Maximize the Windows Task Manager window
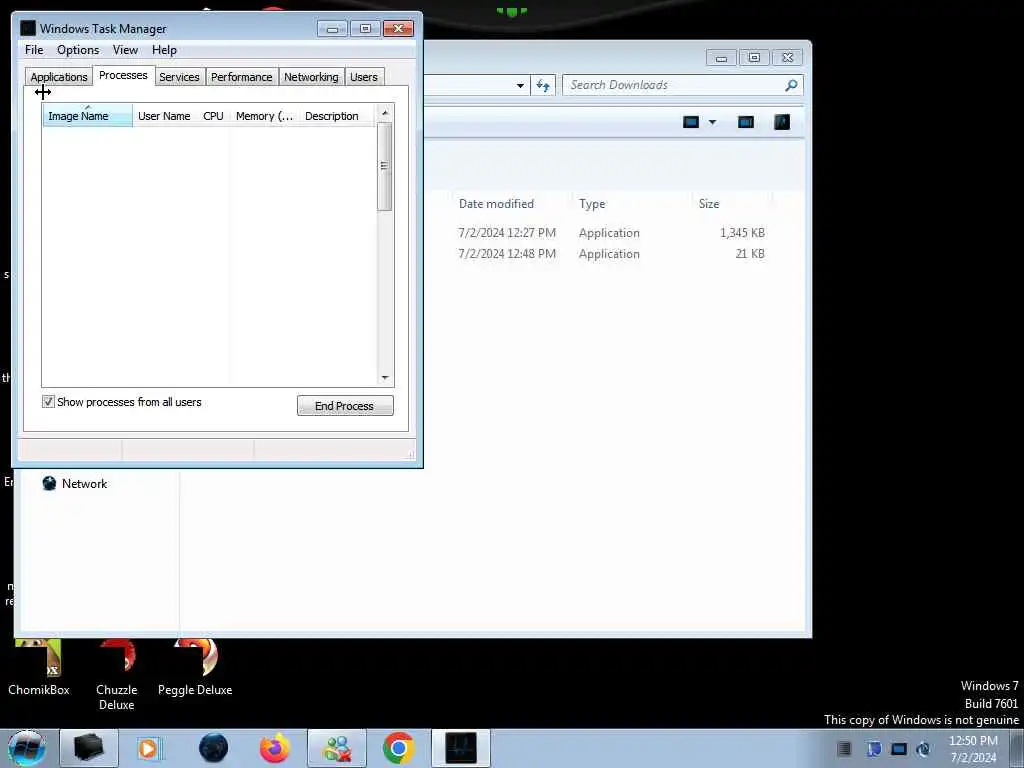 click(365, 28)
